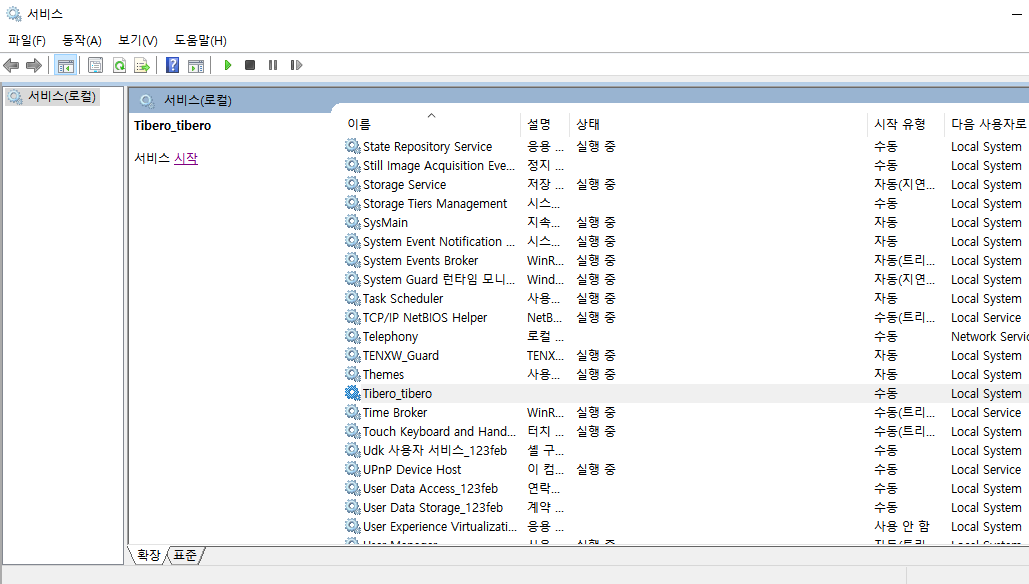Open properties via the properties toolbar icon
This screenshot has width=1029, height=584.
pyautogui.click(x=95, y=65)
